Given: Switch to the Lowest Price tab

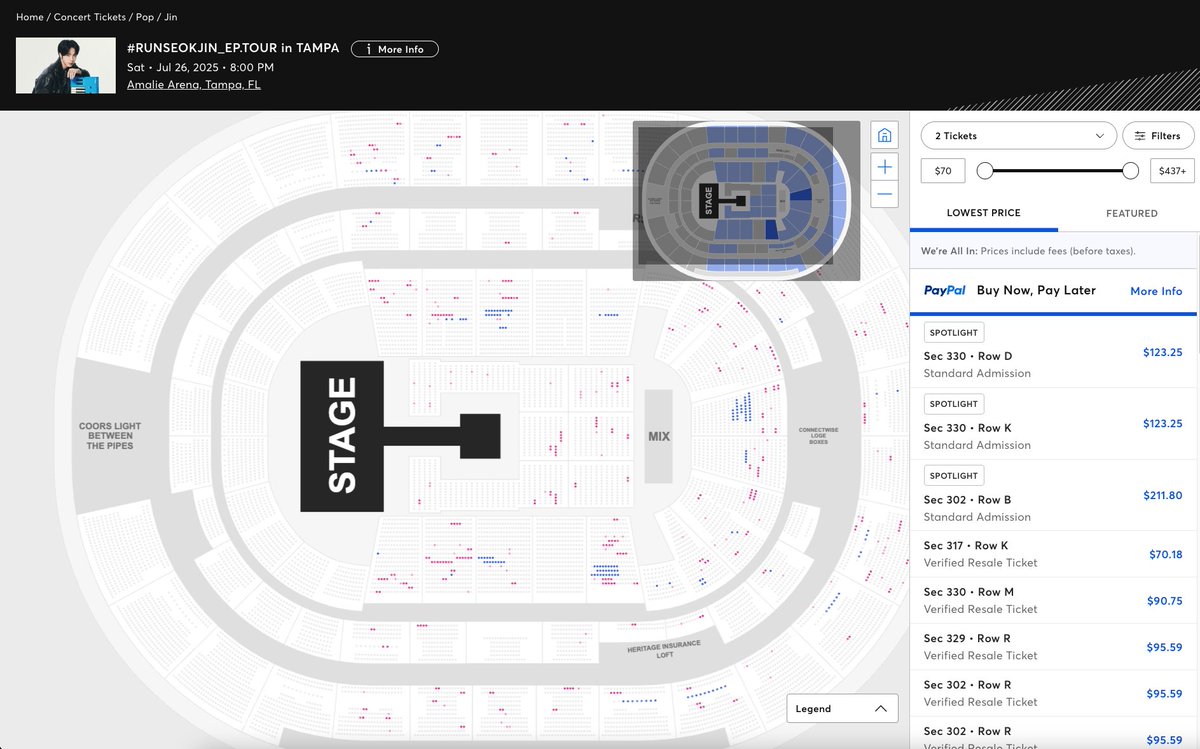Looking at the screenshot, I should coord(983,213).
